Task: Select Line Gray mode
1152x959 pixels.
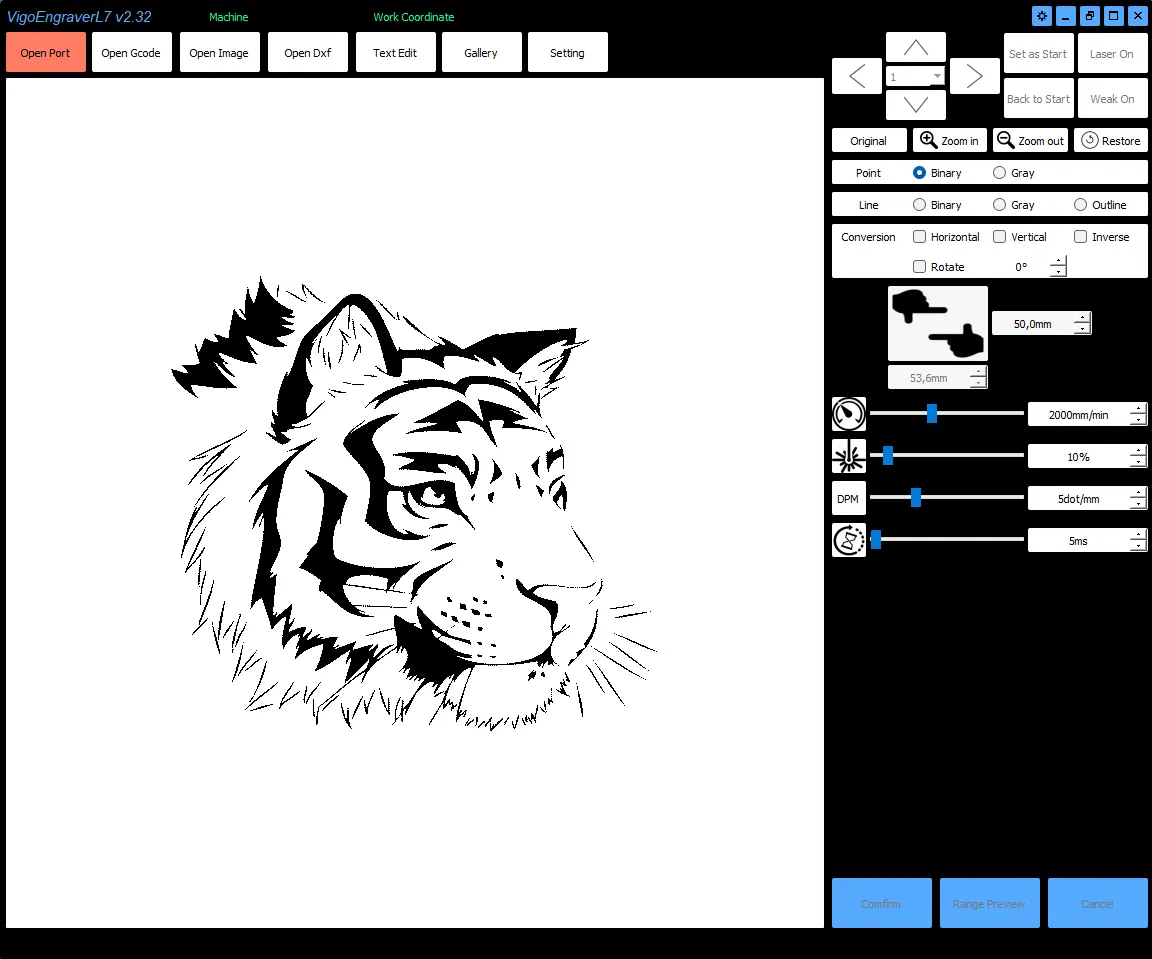Action: pos(999,205)
